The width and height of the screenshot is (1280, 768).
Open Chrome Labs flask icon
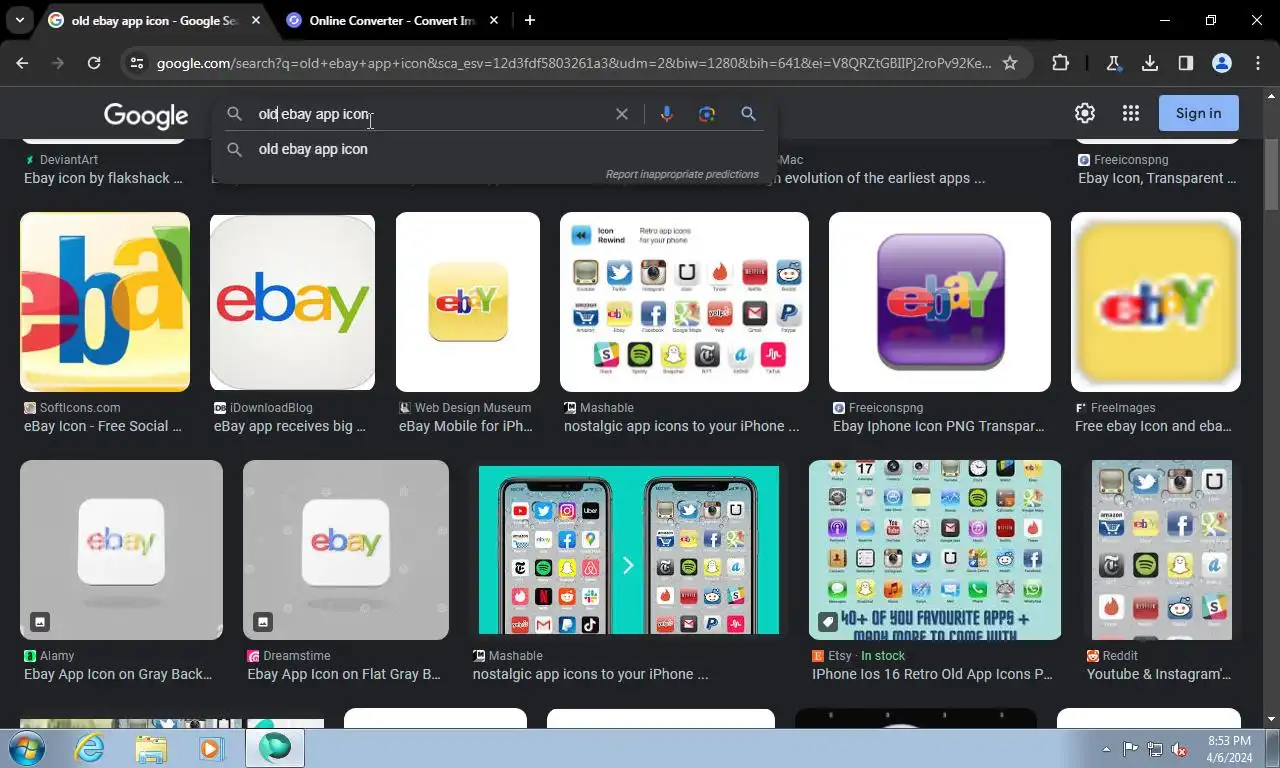[x=1114, y=63]
